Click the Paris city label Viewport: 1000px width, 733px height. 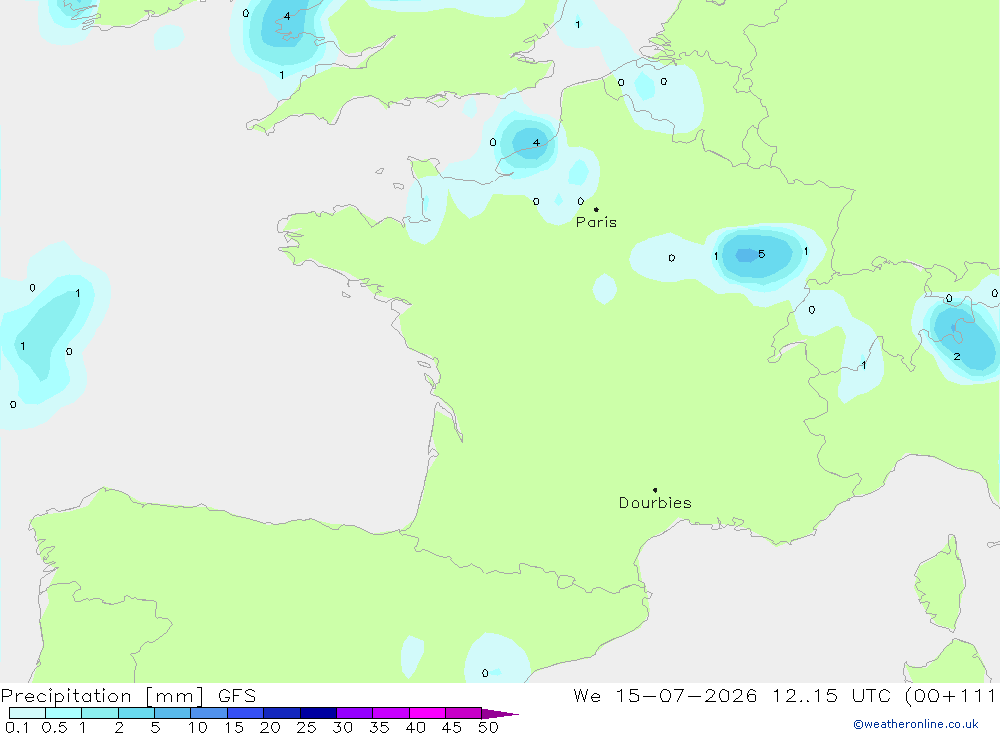[x=596, y=222]
